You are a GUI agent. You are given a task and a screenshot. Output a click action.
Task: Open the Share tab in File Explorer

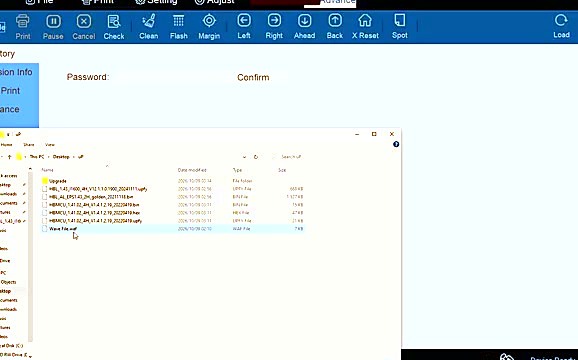pos(29,145)
